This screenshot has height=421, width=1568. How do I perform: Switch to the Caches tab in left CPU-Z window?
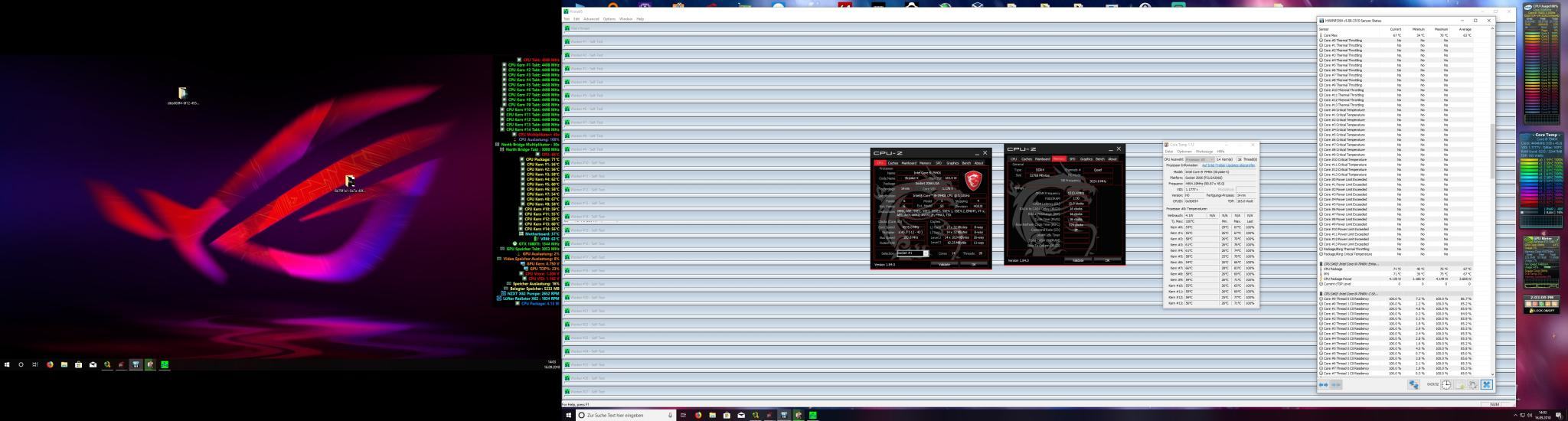(893, 163)
